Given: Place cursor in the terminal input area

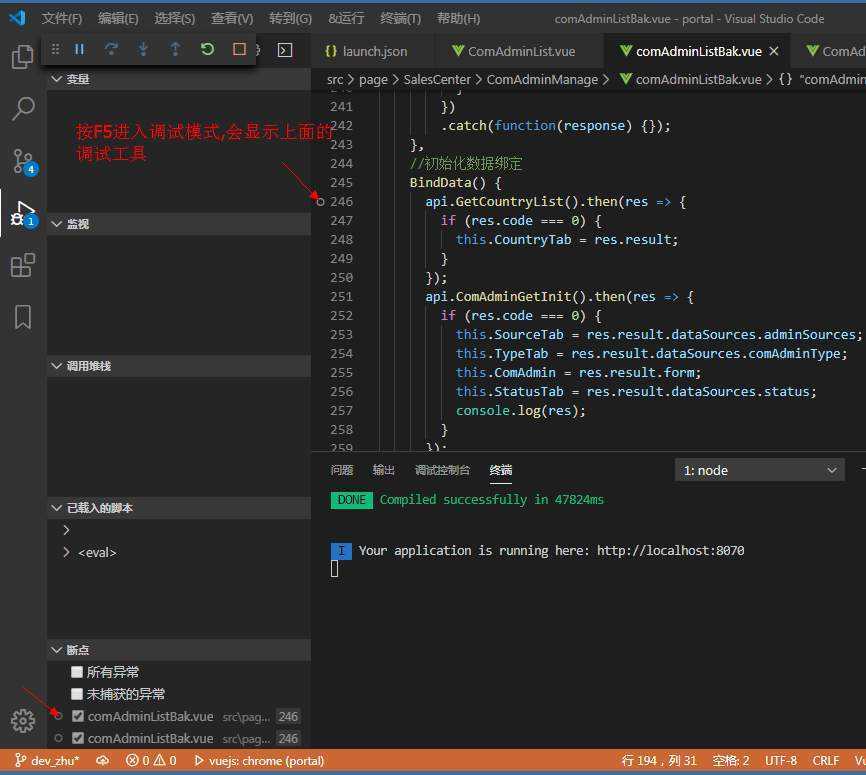Looking at the screenshot, I should click(x=335, y=569).
